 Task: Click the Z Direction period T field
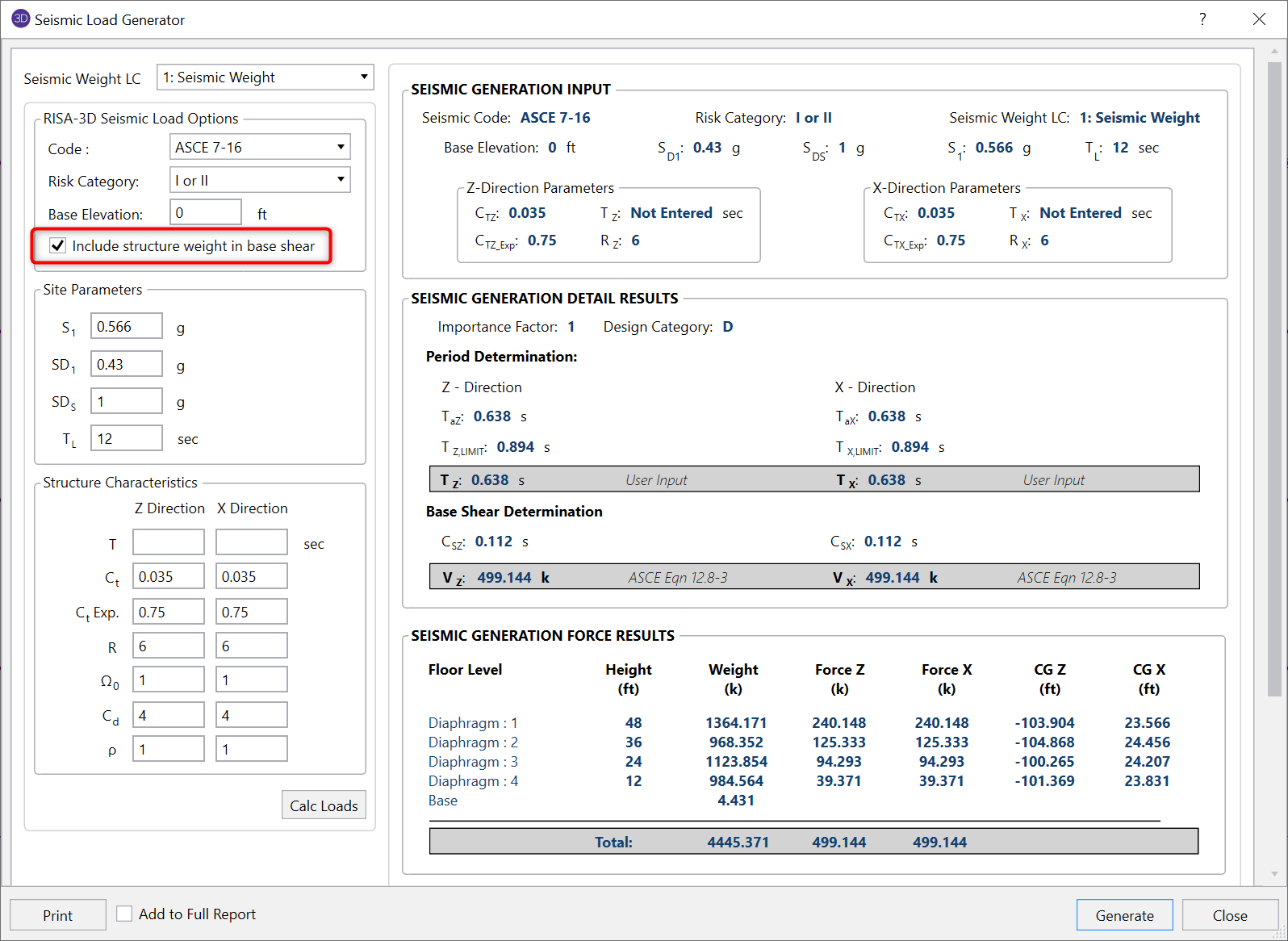[169, 542]
